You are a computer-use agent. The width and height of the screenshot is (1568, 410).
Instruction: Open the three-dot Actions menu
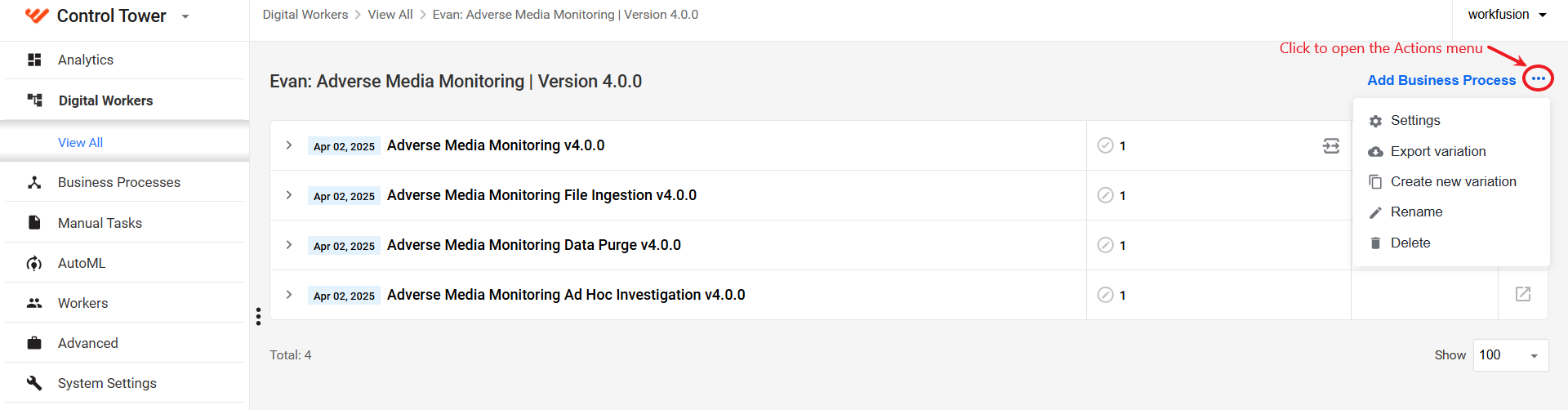pos(1539,79)
